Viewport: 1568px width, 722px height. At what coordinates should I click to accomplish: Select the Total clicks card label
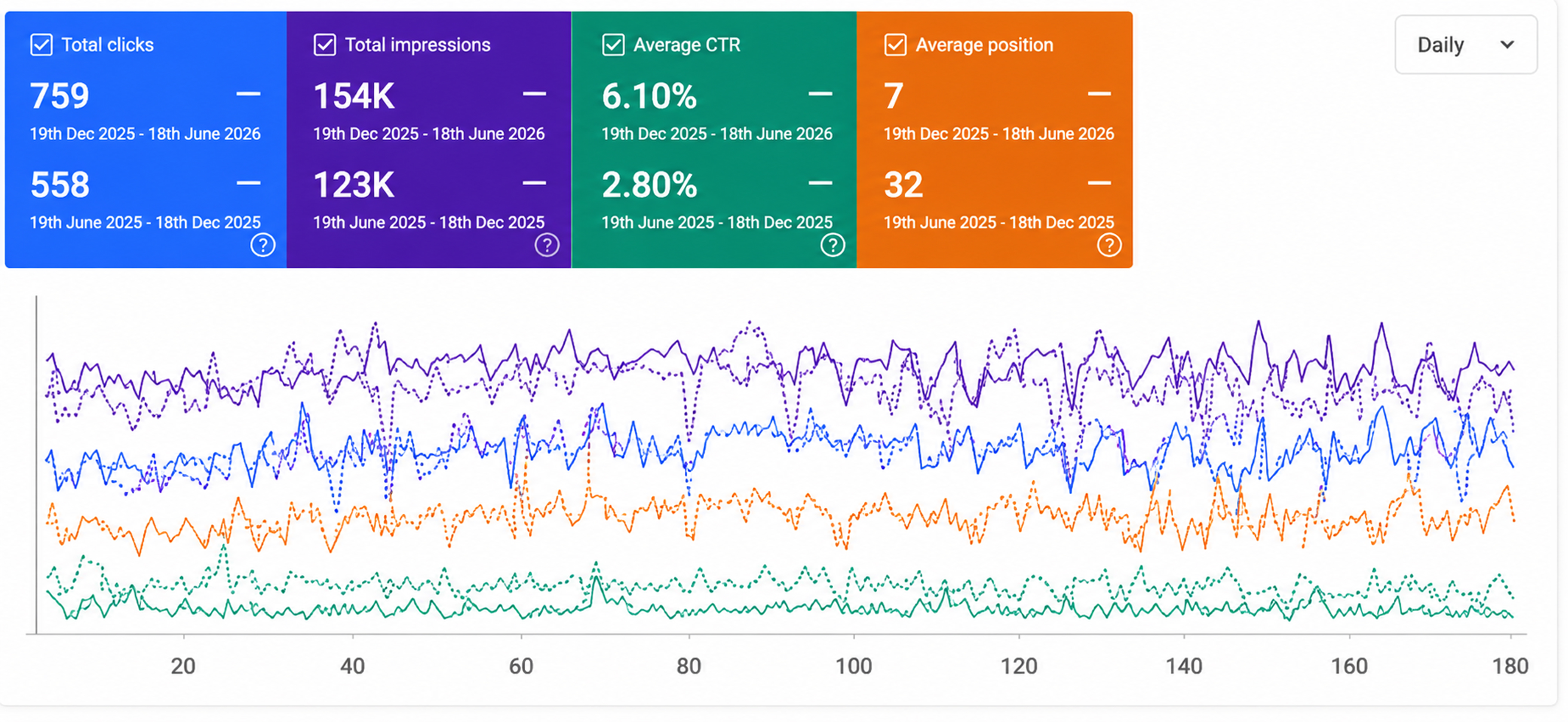click(108, 45)
